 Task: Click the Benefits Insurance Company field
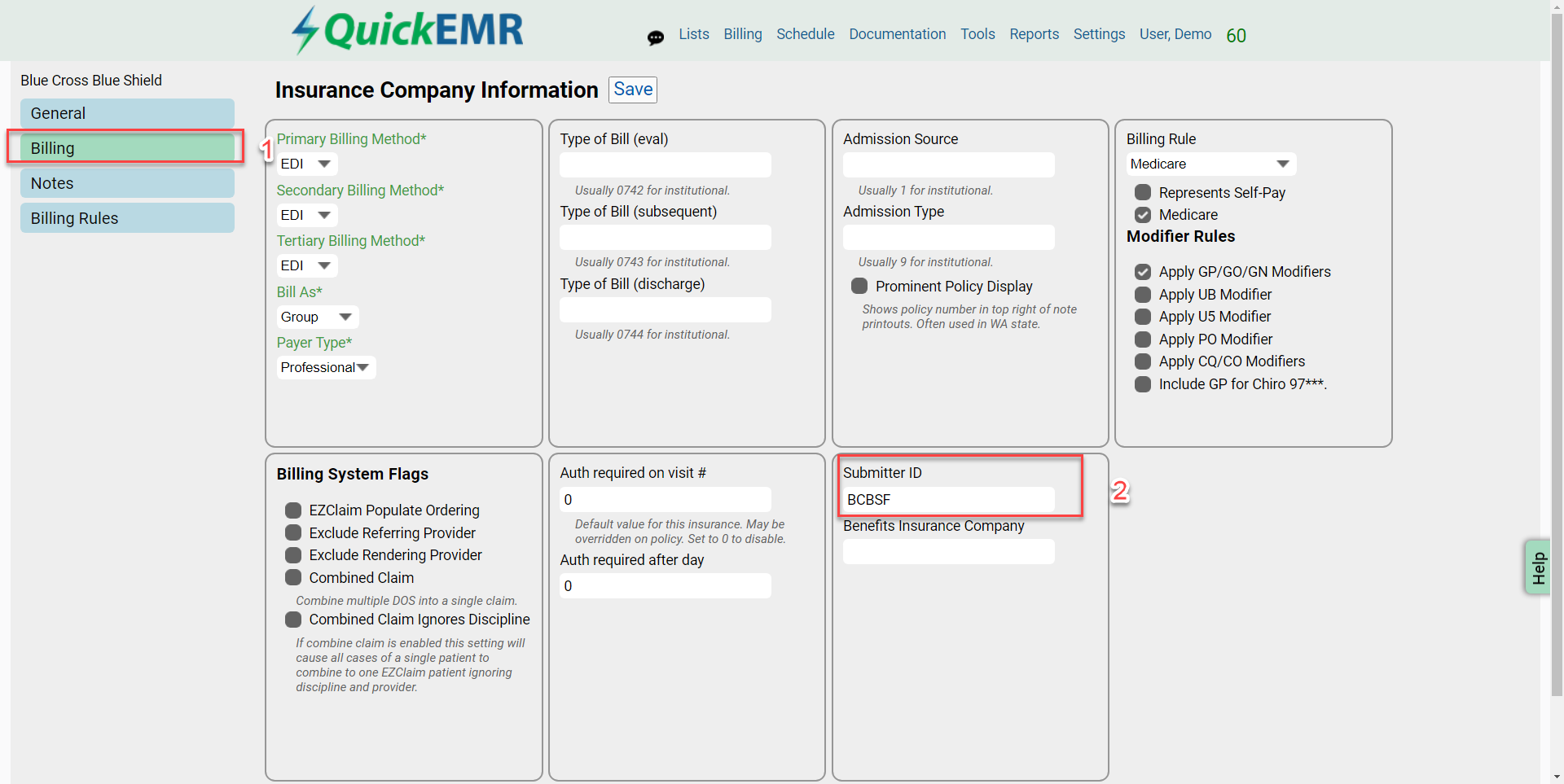click(949, 551)
